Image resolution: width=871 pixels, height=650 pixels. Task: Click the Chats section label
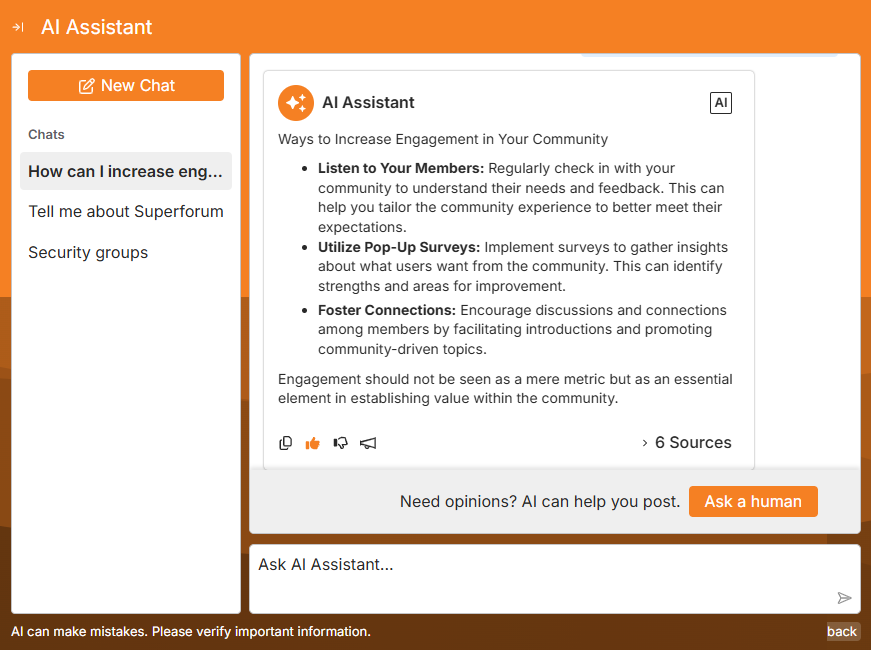point(46,134)
